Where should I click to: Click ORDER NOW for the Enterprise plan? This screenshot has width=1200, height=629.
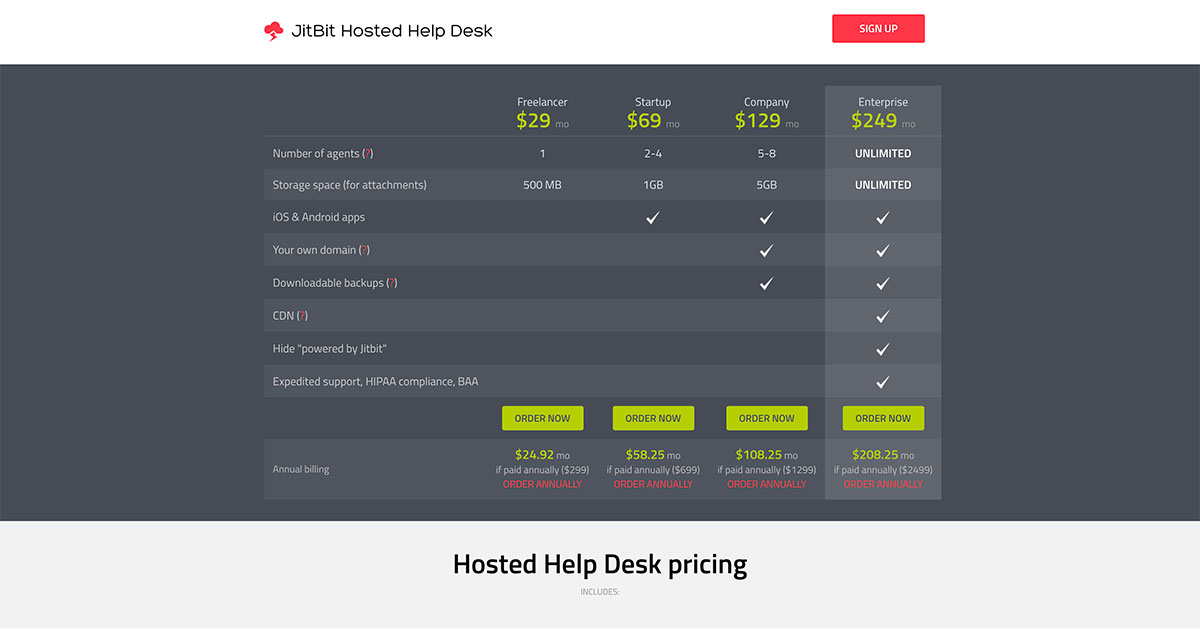pos(883,418)
